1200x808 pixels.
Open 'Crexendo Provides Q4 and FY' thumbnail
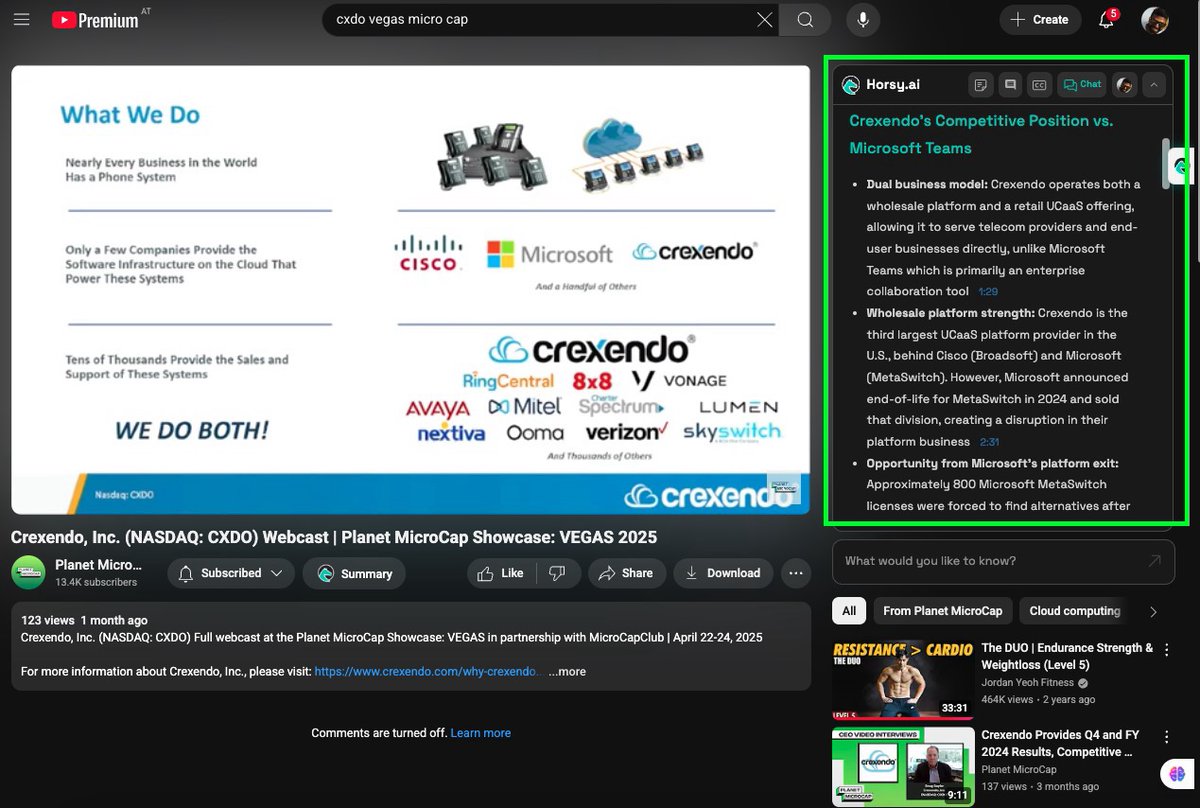pyautogui.click(x=903, y=766)
